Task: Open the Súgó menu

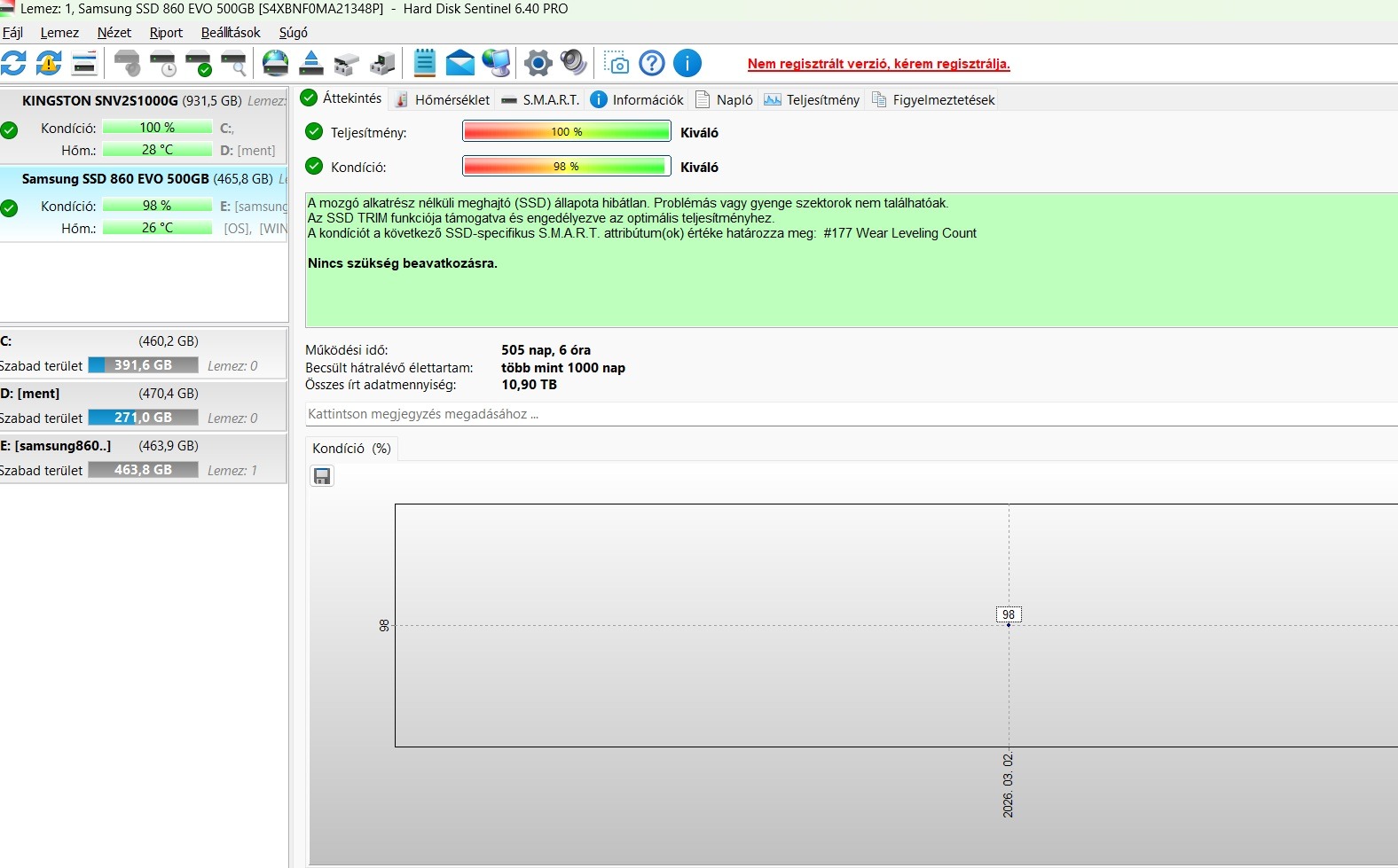Action: coord(294,33)
